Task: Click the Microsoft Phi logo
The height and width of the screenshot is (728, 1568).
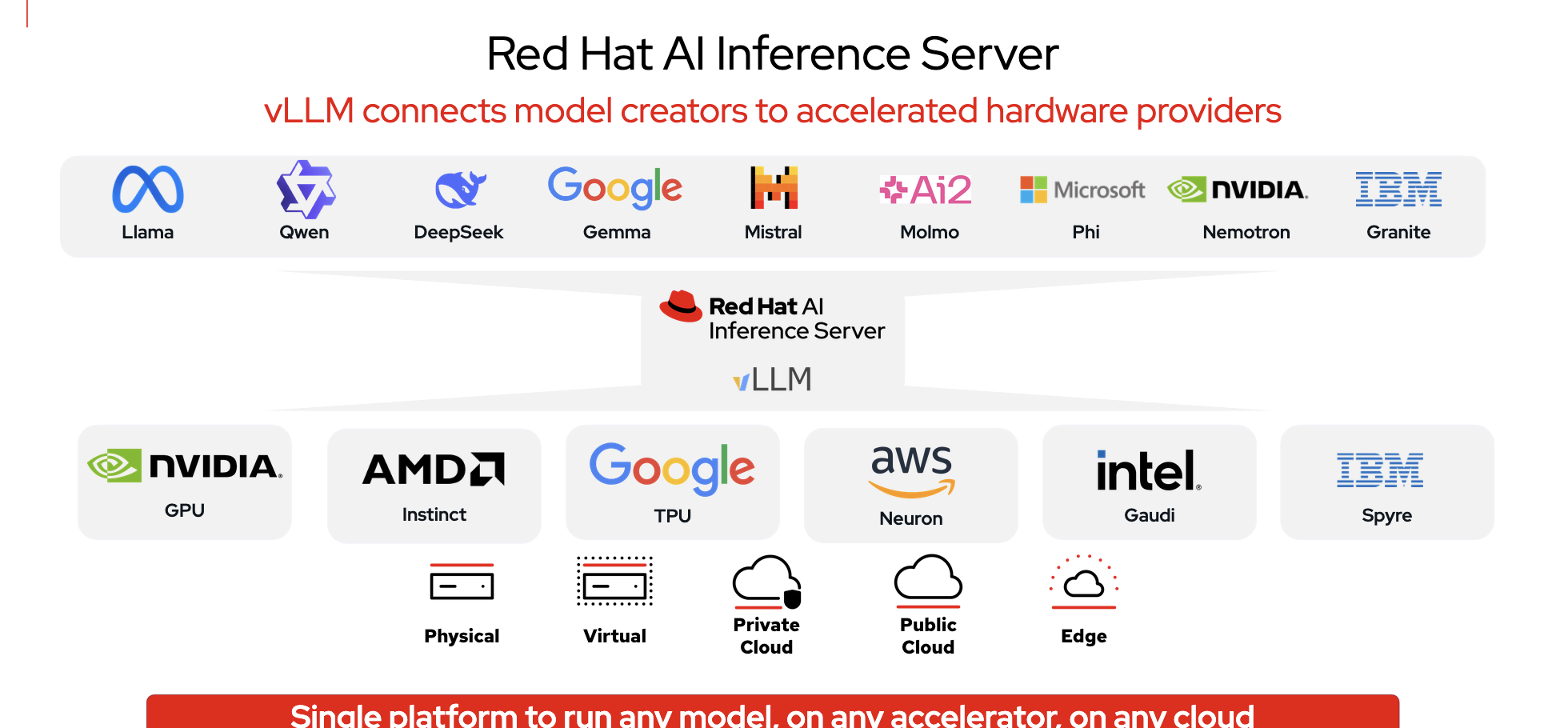Action: click(1082, 190)
